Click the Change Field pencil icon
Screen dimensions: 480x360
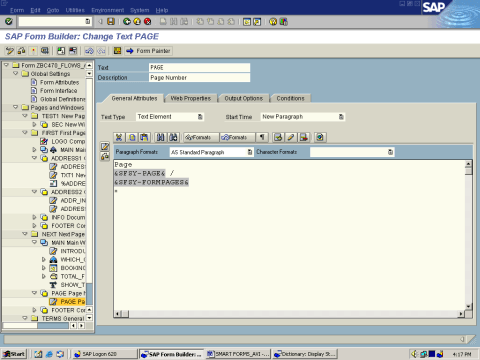(x=291, y=137)
